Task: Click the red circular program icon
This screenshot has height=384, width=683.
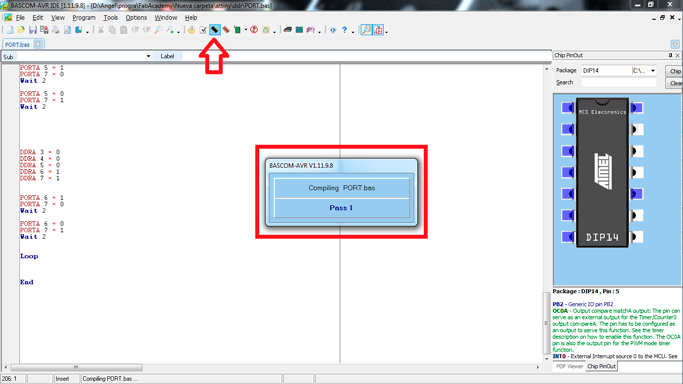Action: 254,30
